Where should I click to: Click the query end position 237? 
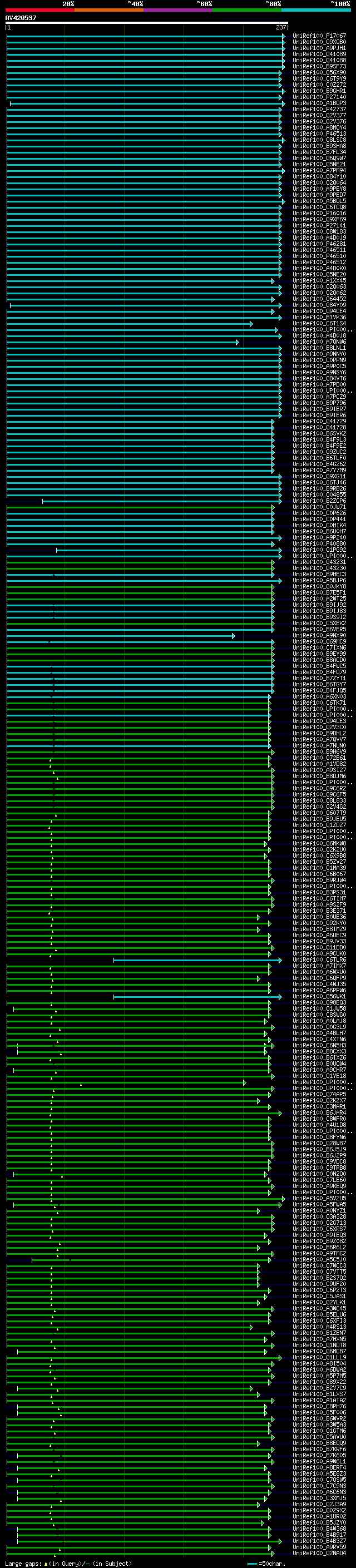coord(281,27)
